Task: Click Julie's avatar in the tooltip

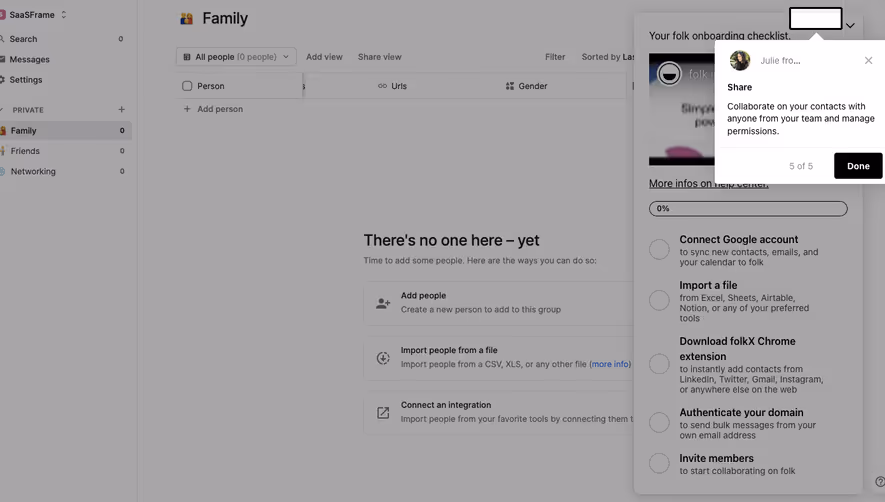Action: 739,60
